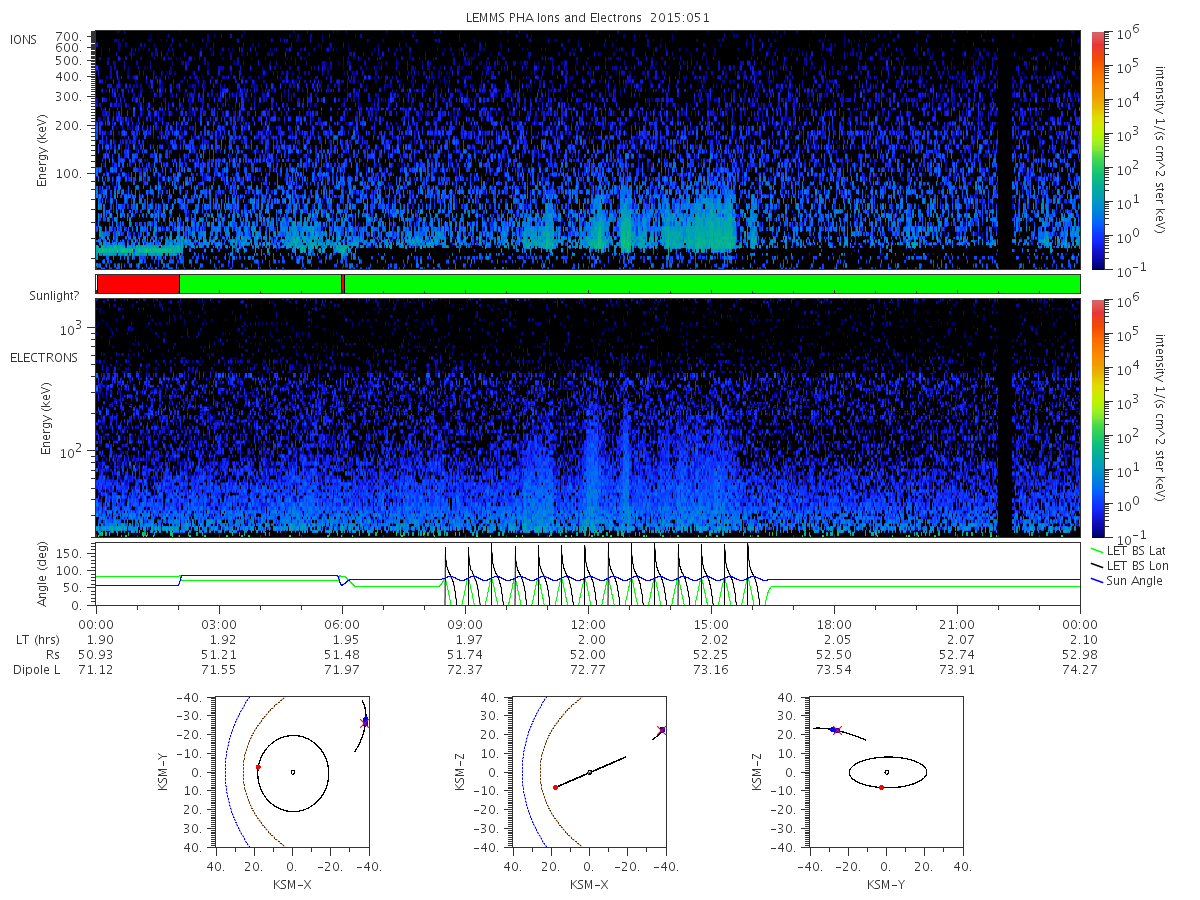Click the angle line plot panel
This screenshot has height=900, width=1200.
[x=588, y=575]
